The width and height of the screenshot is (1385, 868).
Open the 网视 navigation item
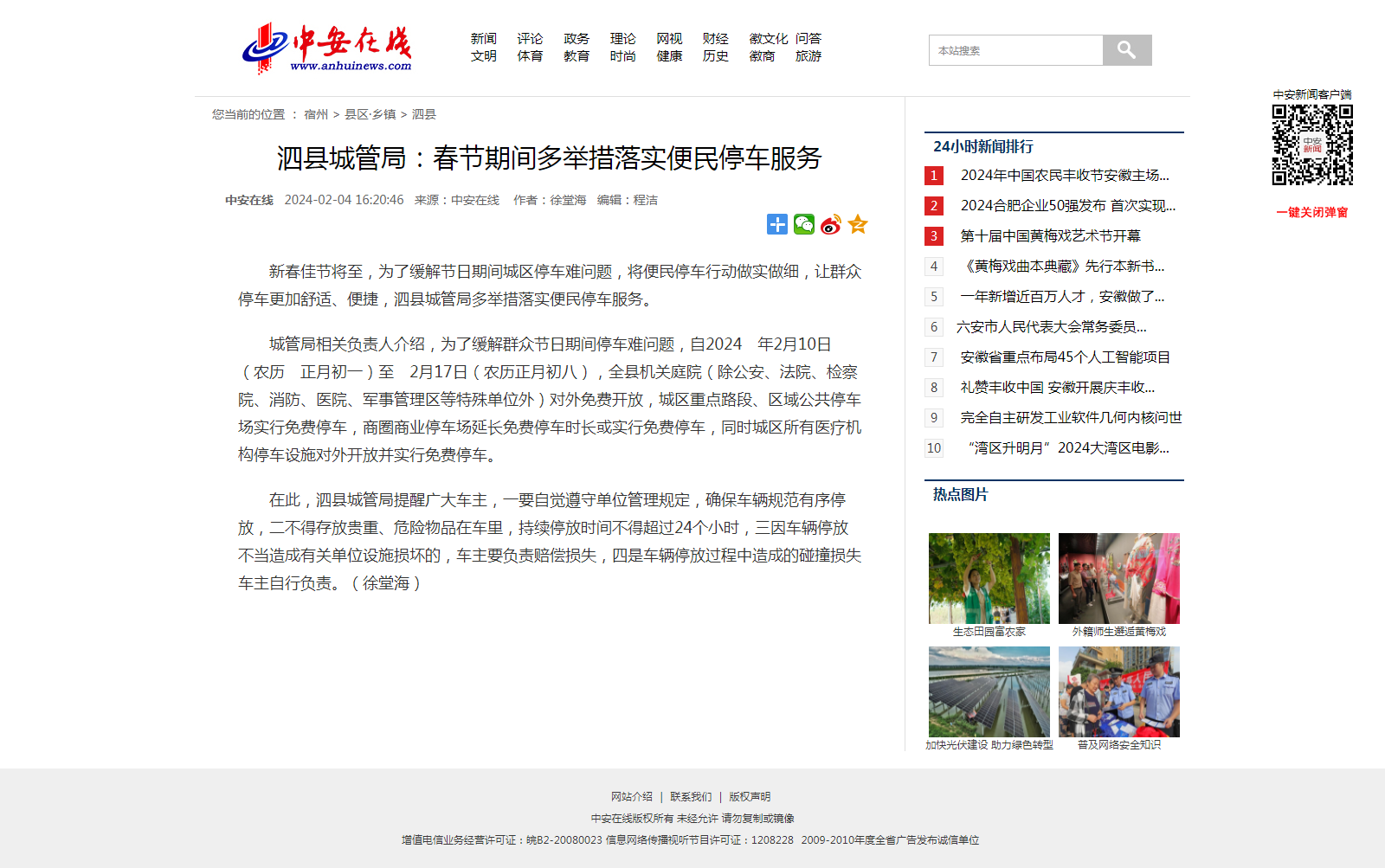[x=669, y=39]
